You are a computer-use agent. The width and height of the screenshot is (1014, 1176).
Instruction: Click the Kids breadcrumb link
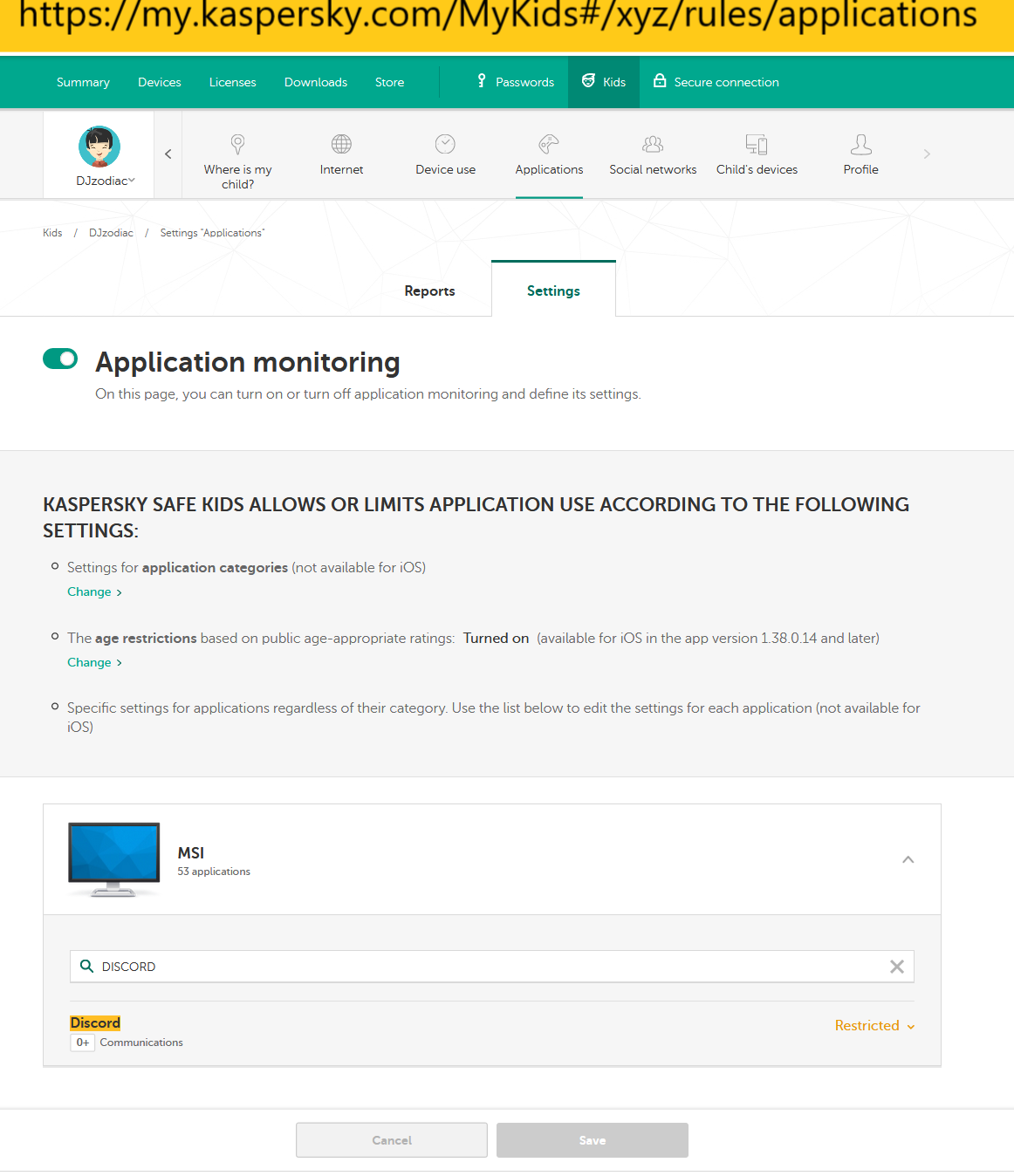(52, 233)
